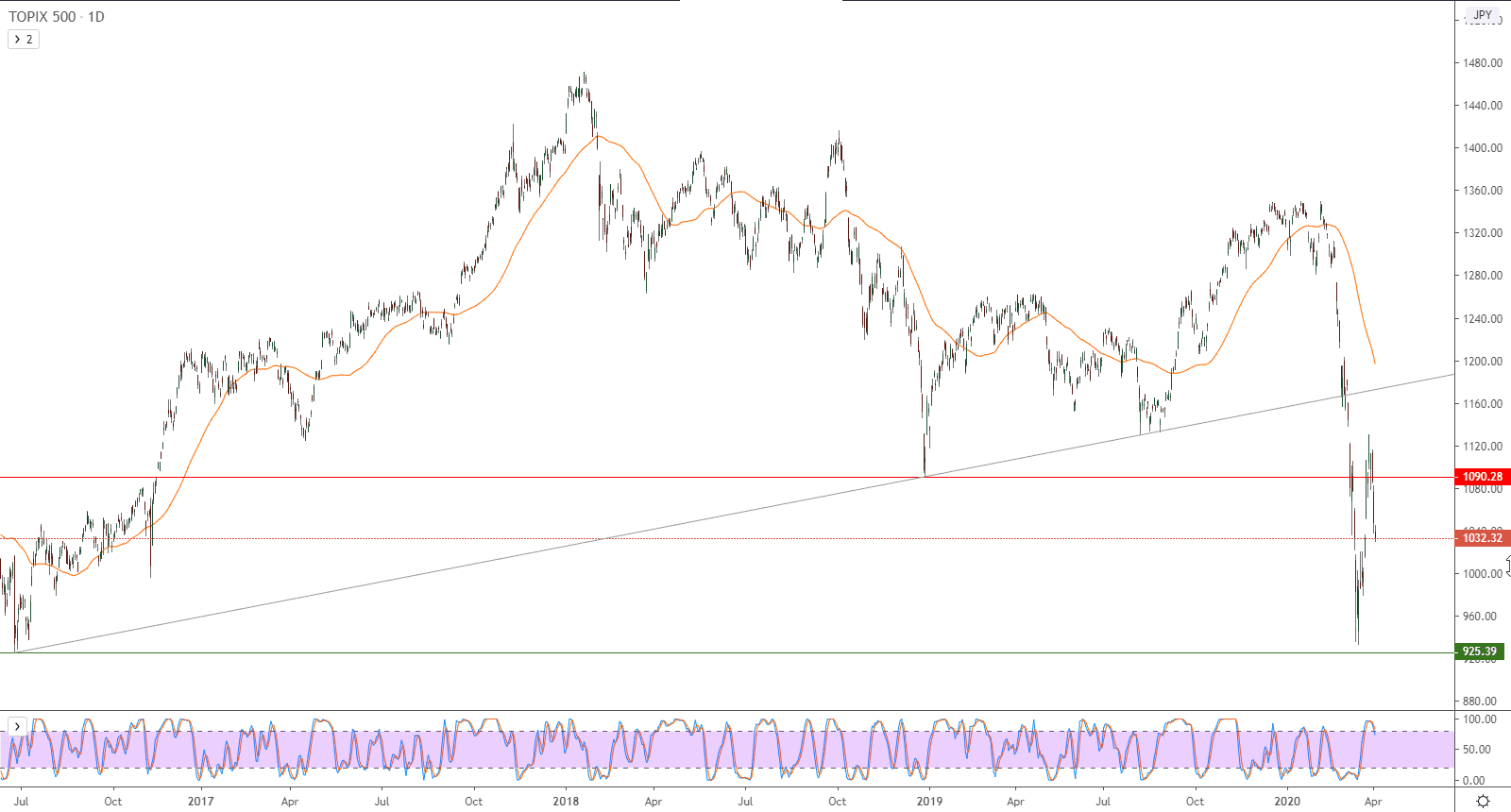The height and width of the screenshot is (812, 1511).
Task: Click the JPY currency button
Action: click(x=1483, y=15)
